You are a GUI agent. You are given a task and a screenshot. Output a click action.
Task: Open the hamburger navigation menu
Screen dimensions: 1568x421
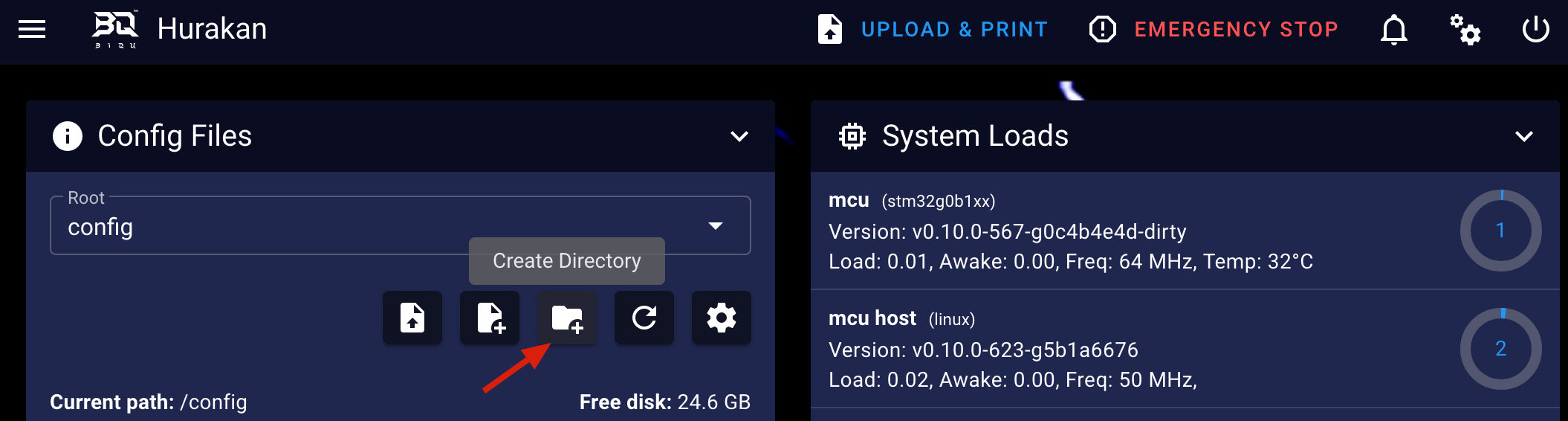[x=32, y=30]
